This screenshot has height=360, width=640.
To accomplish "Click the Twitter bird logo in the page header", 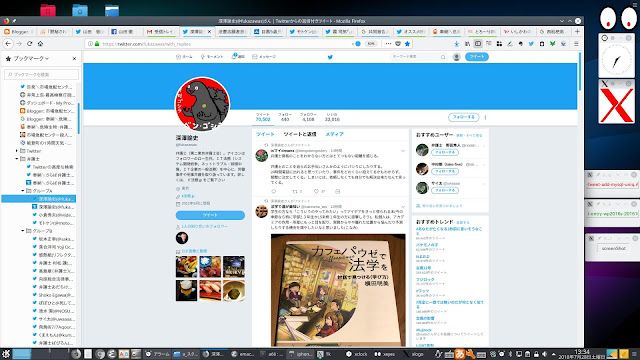I will tap(330, 57).
